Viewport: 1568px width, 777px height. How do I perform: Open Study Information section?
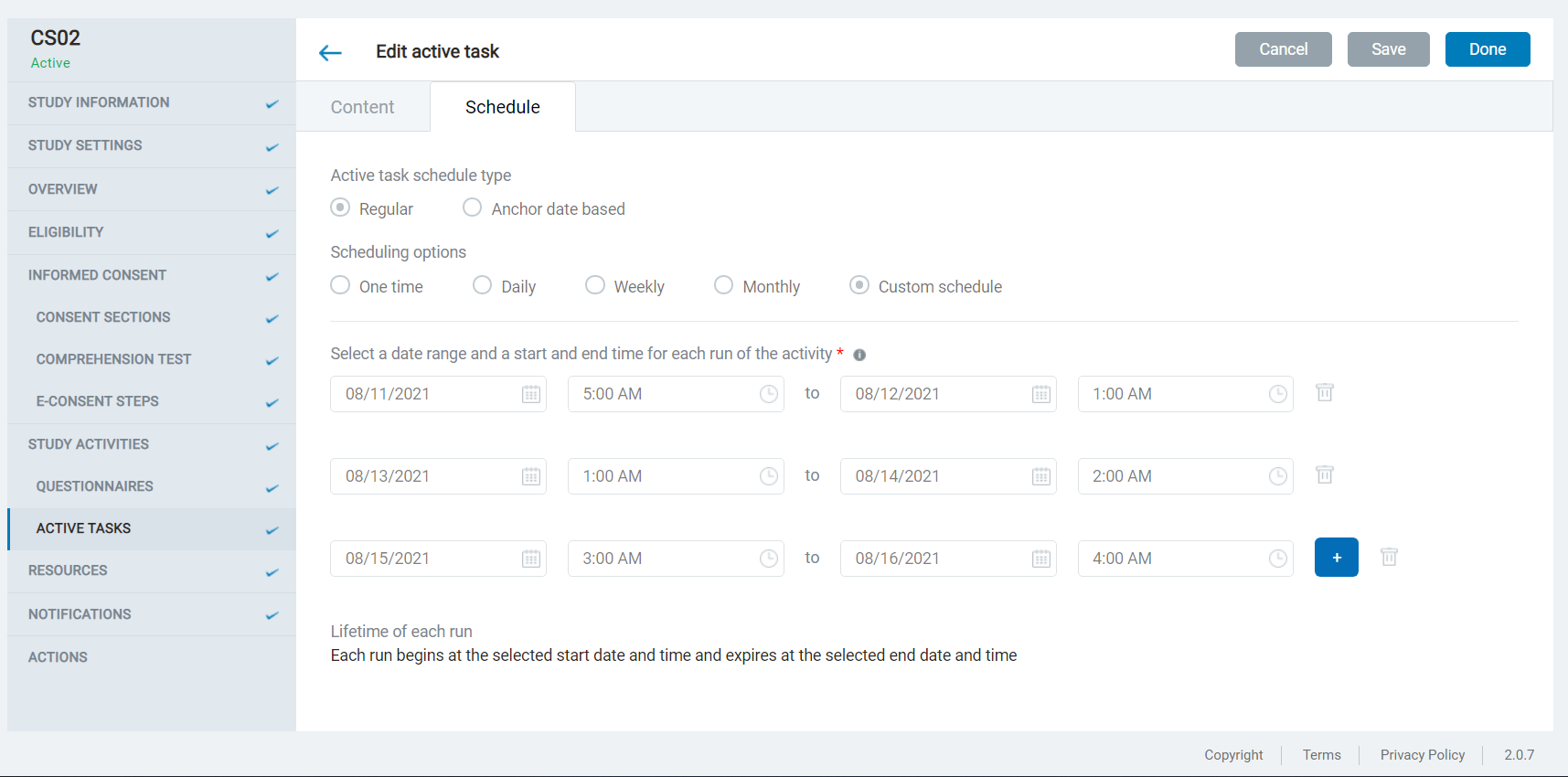tap(152, 102)
